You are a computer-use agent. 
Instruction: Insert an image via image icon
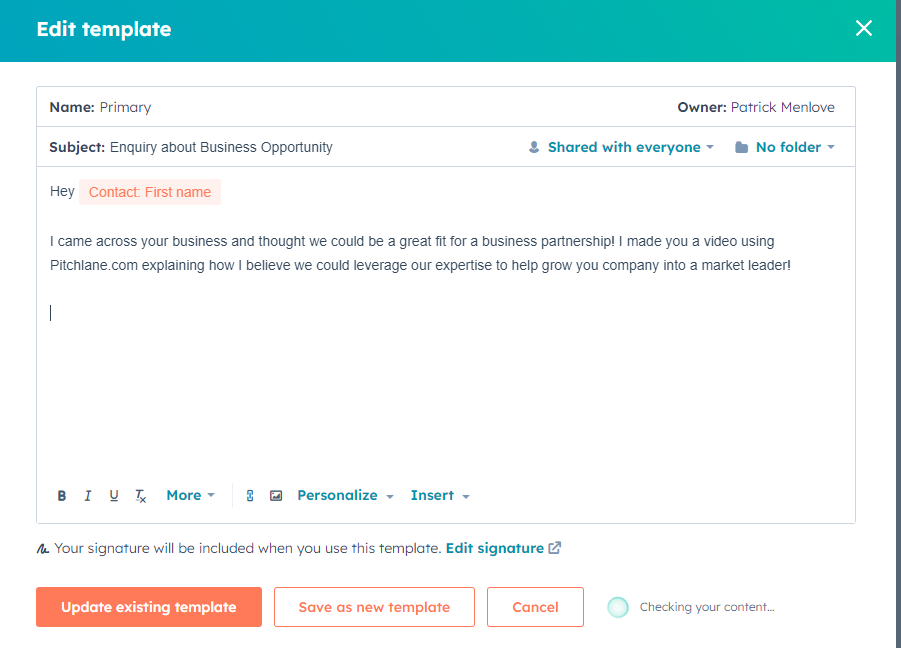pyautogui.click(x=276, y=496)
